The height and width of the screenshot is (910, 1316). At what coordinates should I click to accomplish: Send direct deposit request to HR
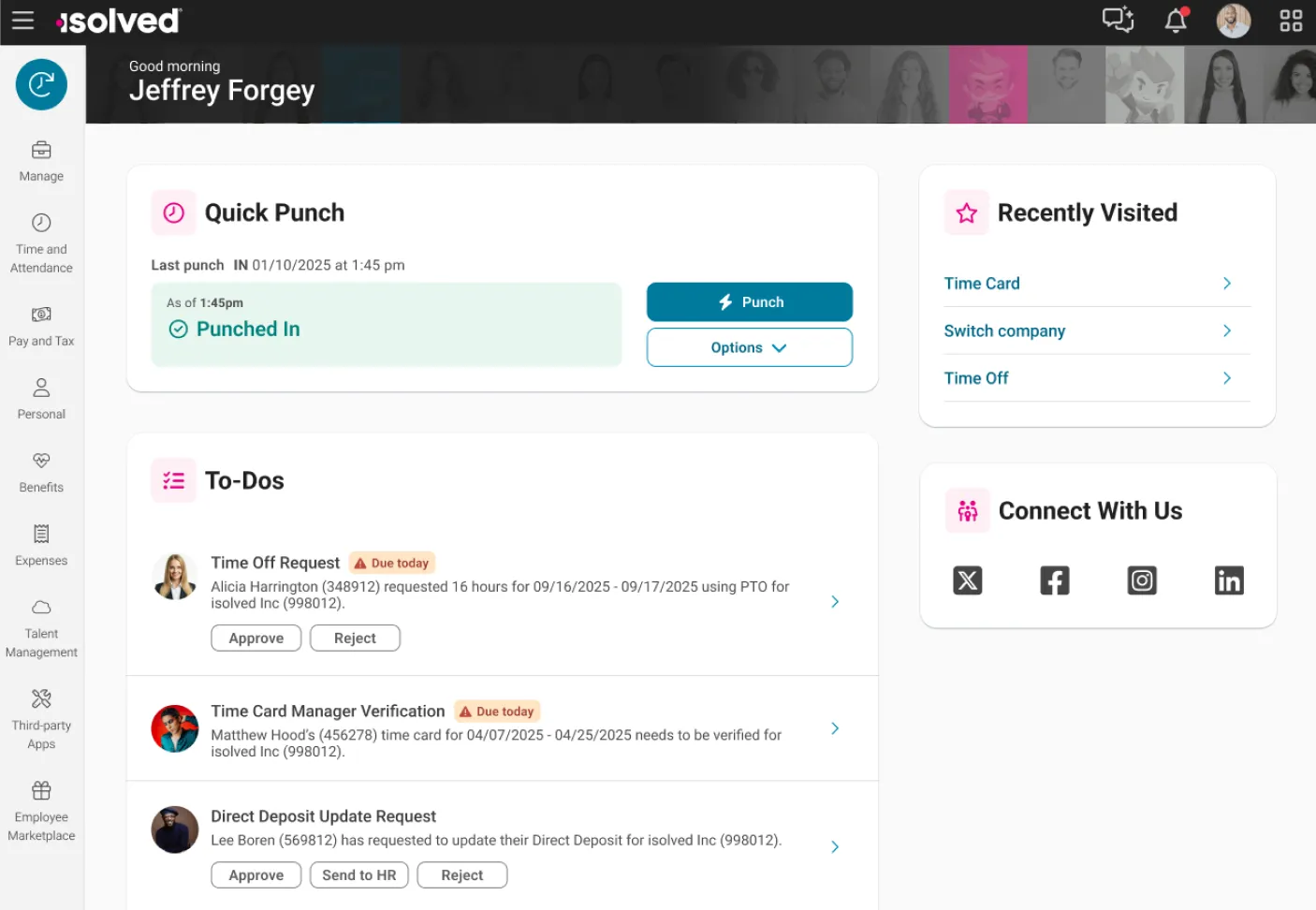click(x=359, y=875)
